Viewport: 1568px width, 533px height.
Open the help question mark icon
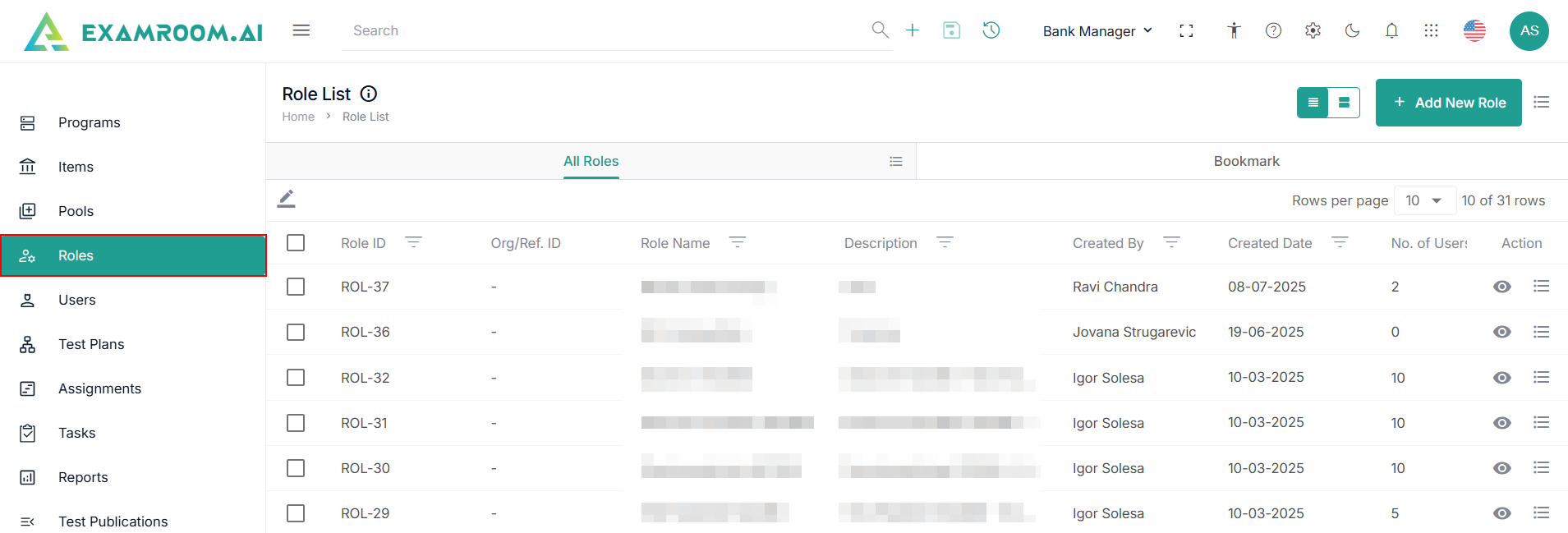pyautogui.click(x=1273, y=30)
